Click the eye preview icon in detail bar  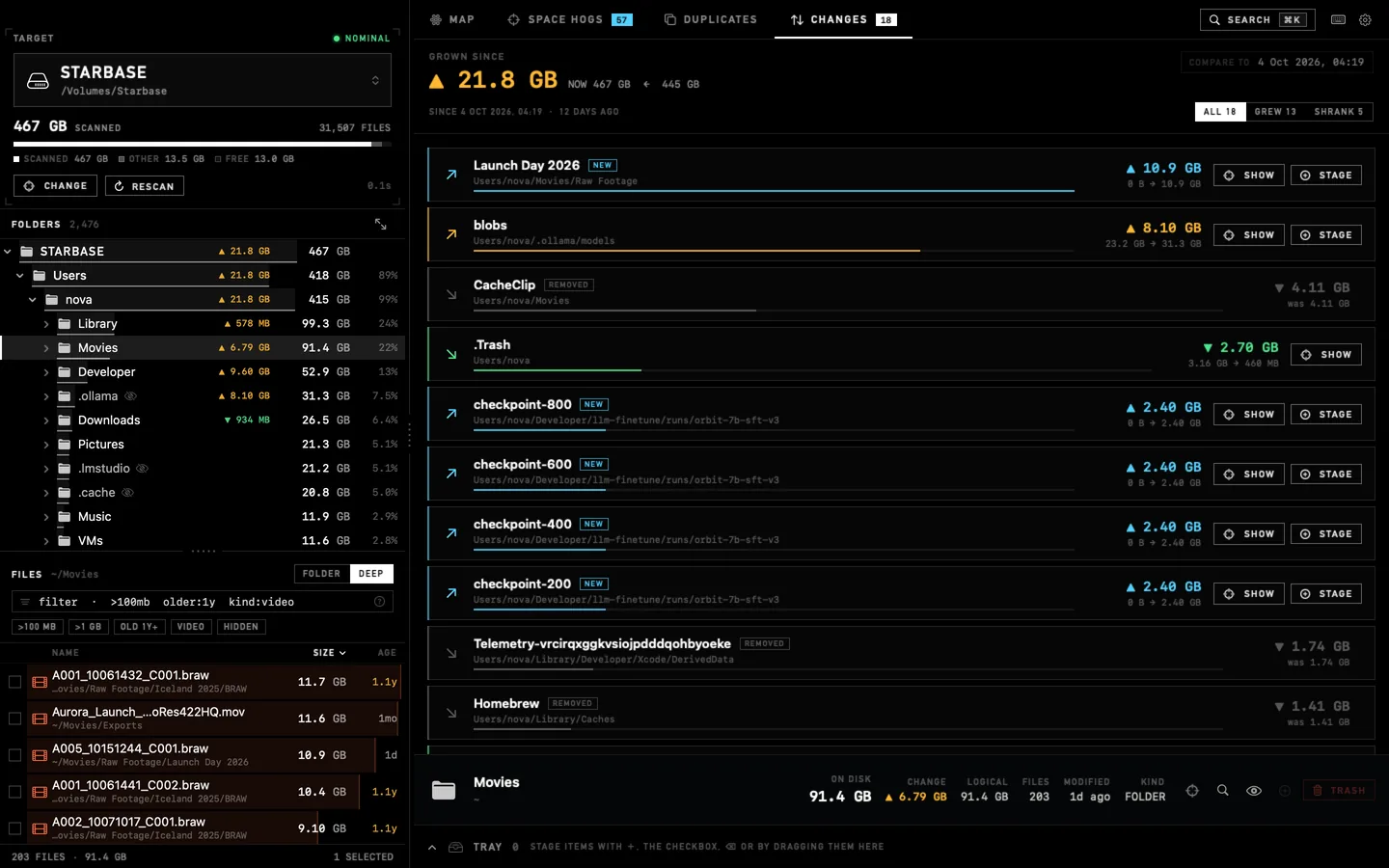coord(1254,790)
